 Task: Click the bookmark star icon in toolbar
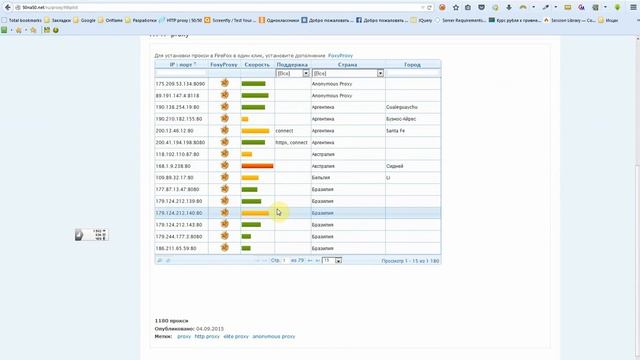(x=456, y=7)
